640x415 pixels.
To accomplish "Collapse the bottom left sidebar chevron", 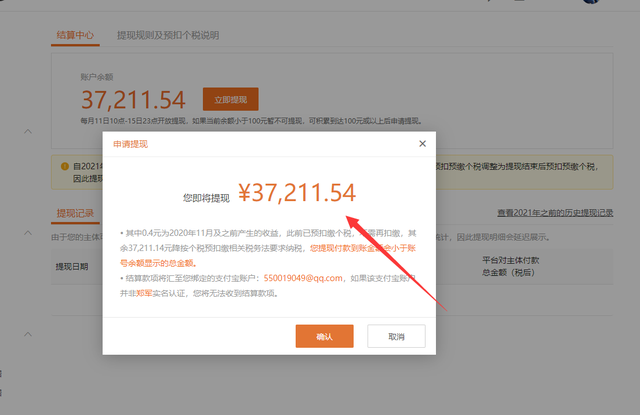I will point(28,334).
